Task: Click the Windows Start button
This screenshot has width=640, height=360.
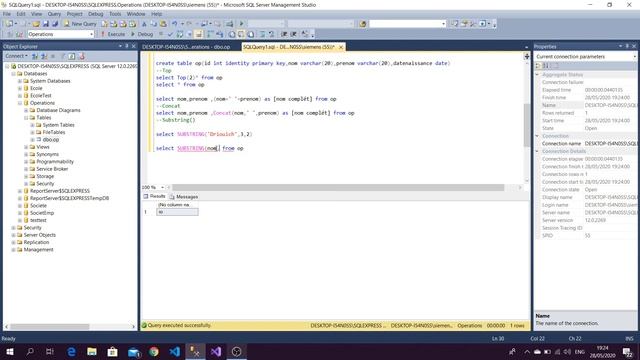Action: point(9,352)
